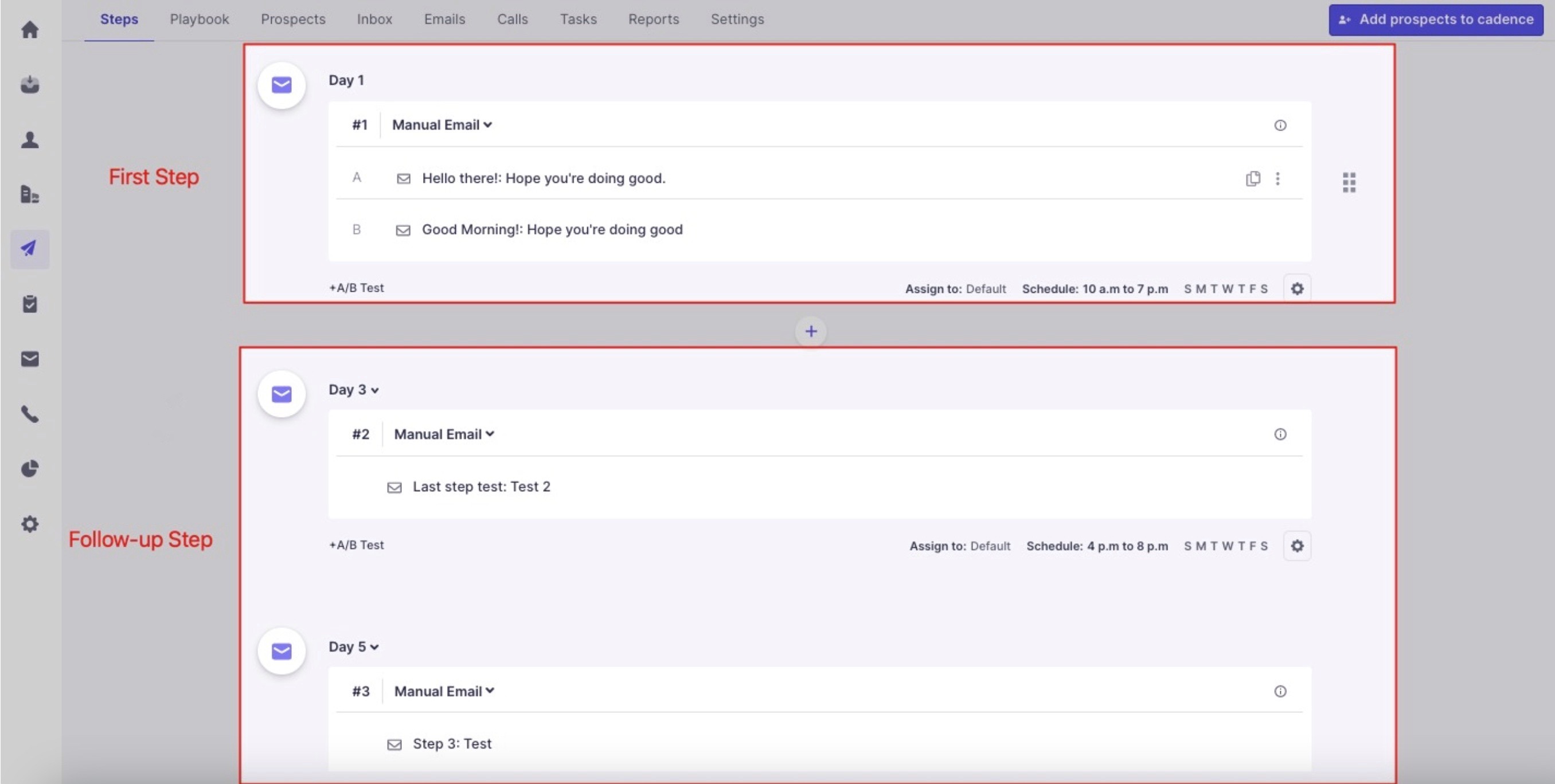Image resolution: width=1555 pixels, height=784 pixels.
Task: Open gear settings for Day 3 schedule
Action: [1296, 546]
